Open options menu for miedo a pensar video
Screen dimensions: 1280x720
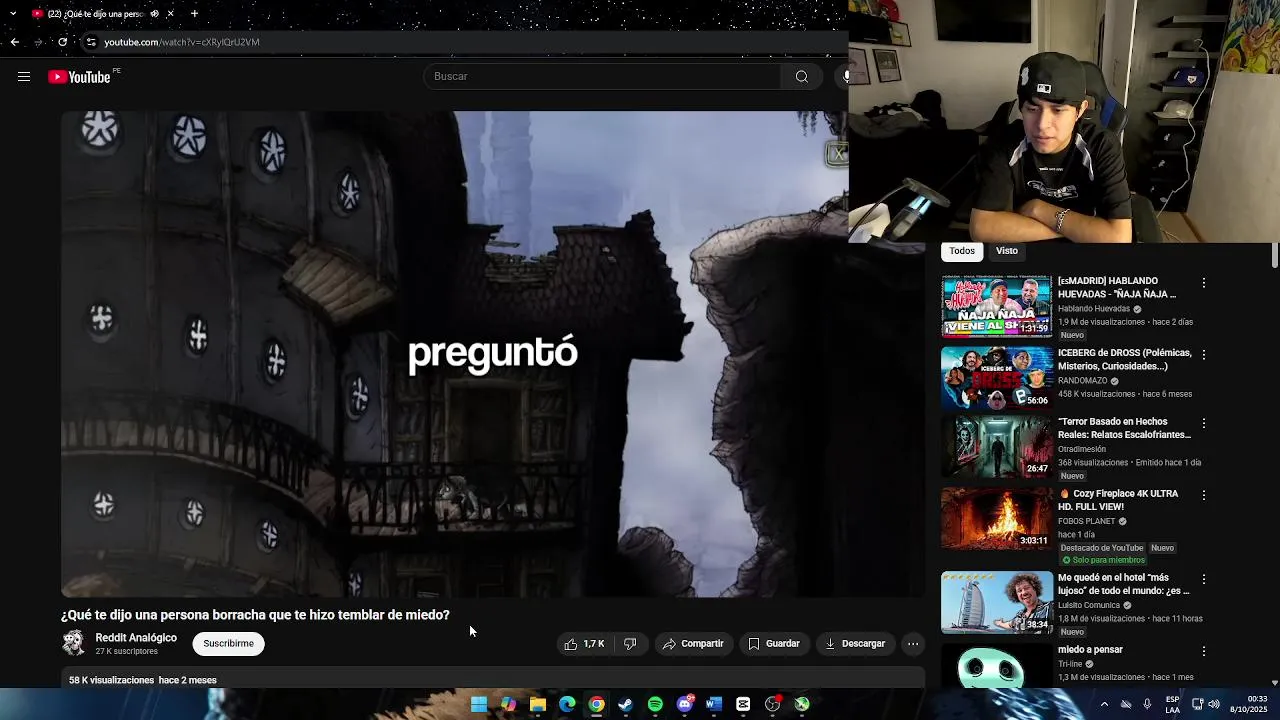click(x=1204, y=651)
